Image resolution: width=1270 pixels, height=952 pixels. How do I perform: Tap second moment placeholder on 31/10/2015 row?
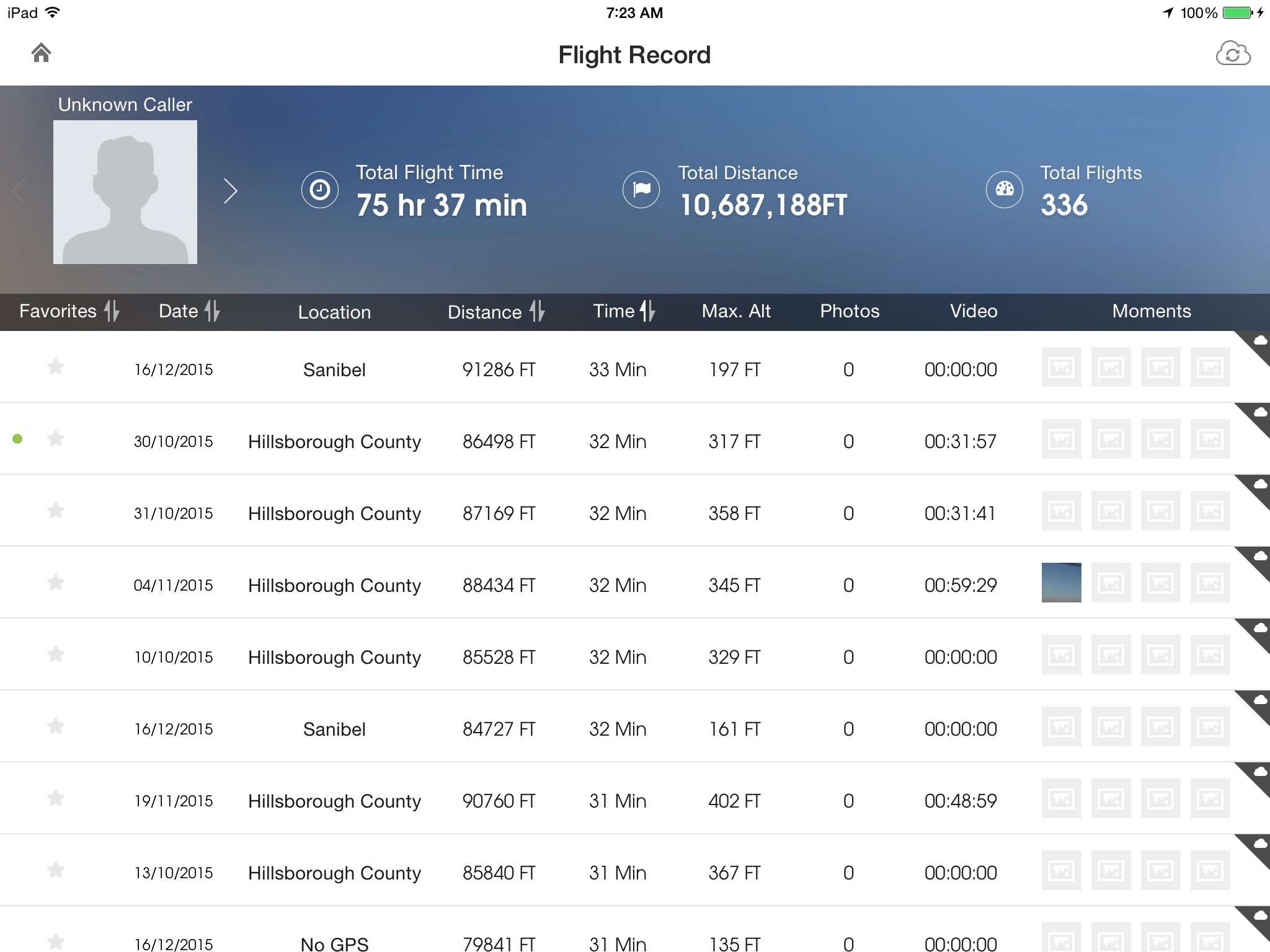tap(1111, 511)
